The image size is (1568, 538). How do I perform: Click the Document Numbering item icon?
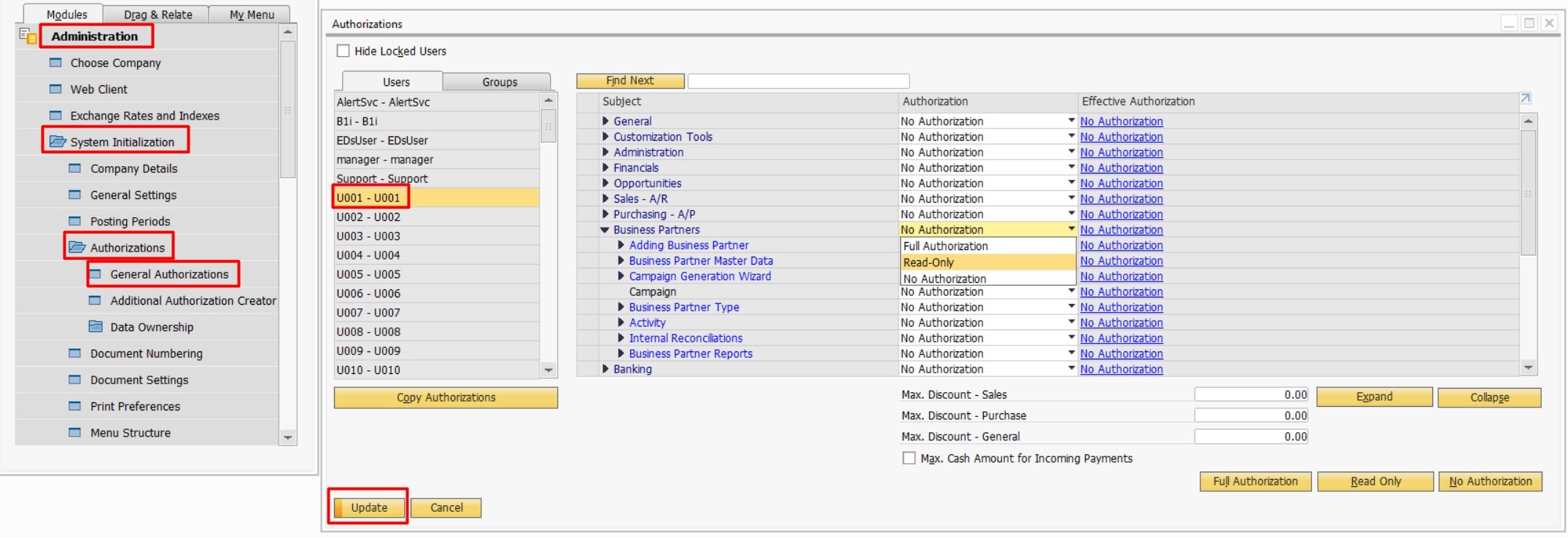[74, 354]
